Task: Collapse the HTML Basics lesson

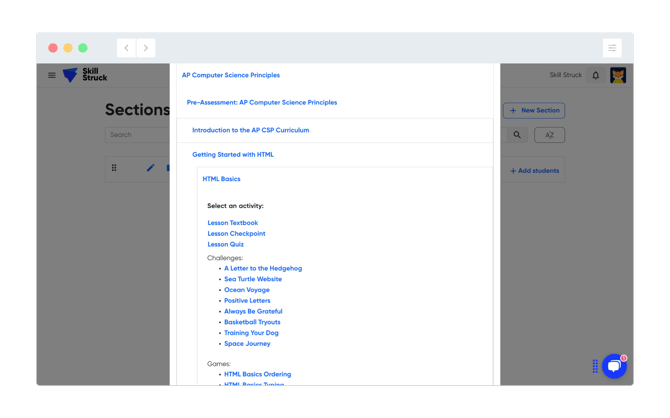Action: 221,179
